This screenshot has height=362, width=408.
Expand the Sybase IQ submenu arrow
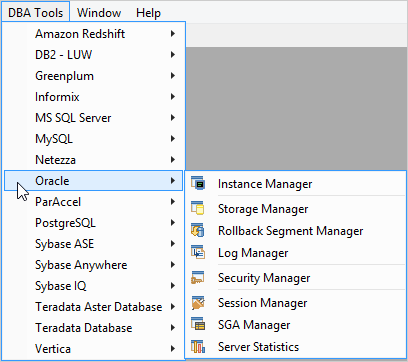coord(173,286)
